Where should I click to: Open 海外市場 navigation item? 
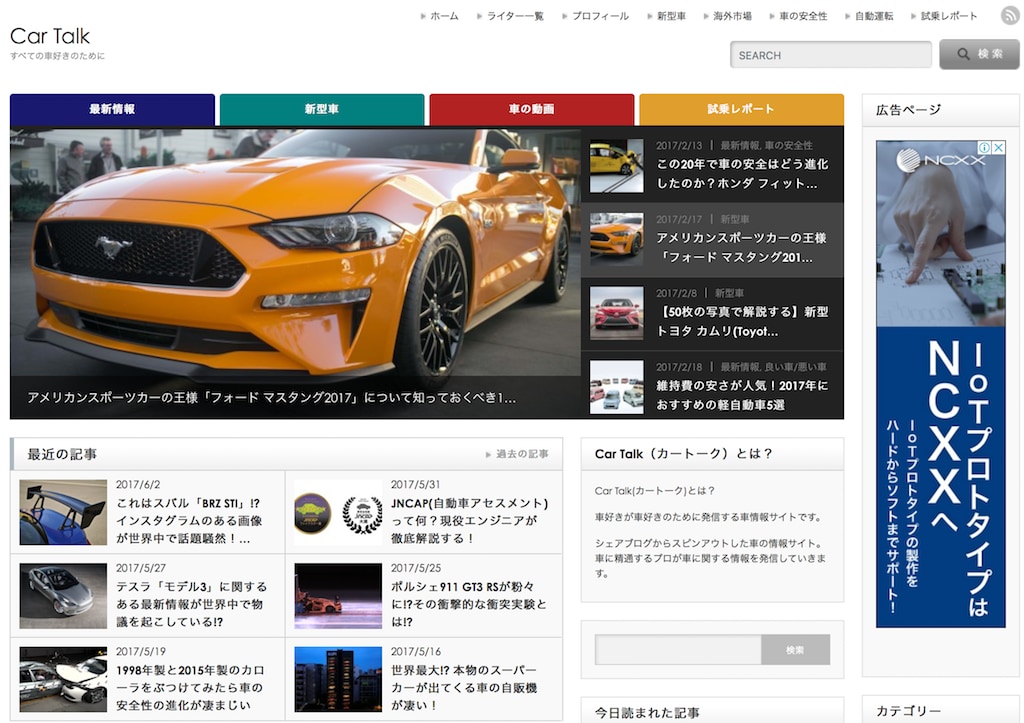click(x=732, y=16)
